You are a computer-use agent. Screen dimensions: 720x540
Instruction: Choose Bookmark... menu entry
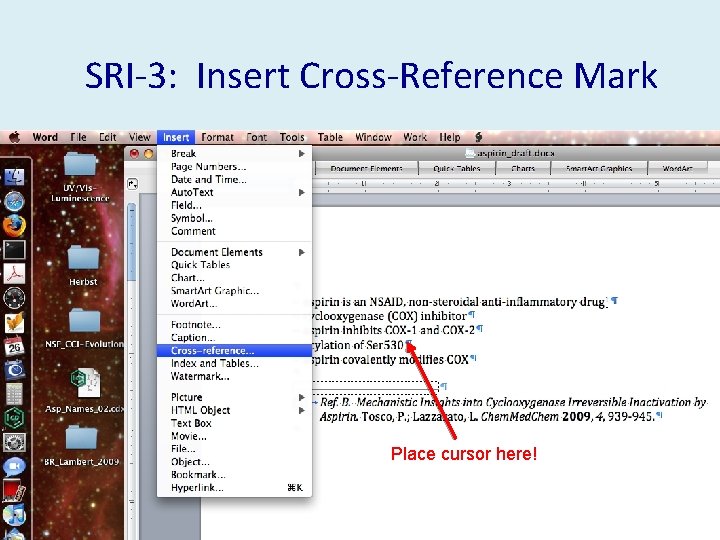pyautogui.click(x=234, y=475)
